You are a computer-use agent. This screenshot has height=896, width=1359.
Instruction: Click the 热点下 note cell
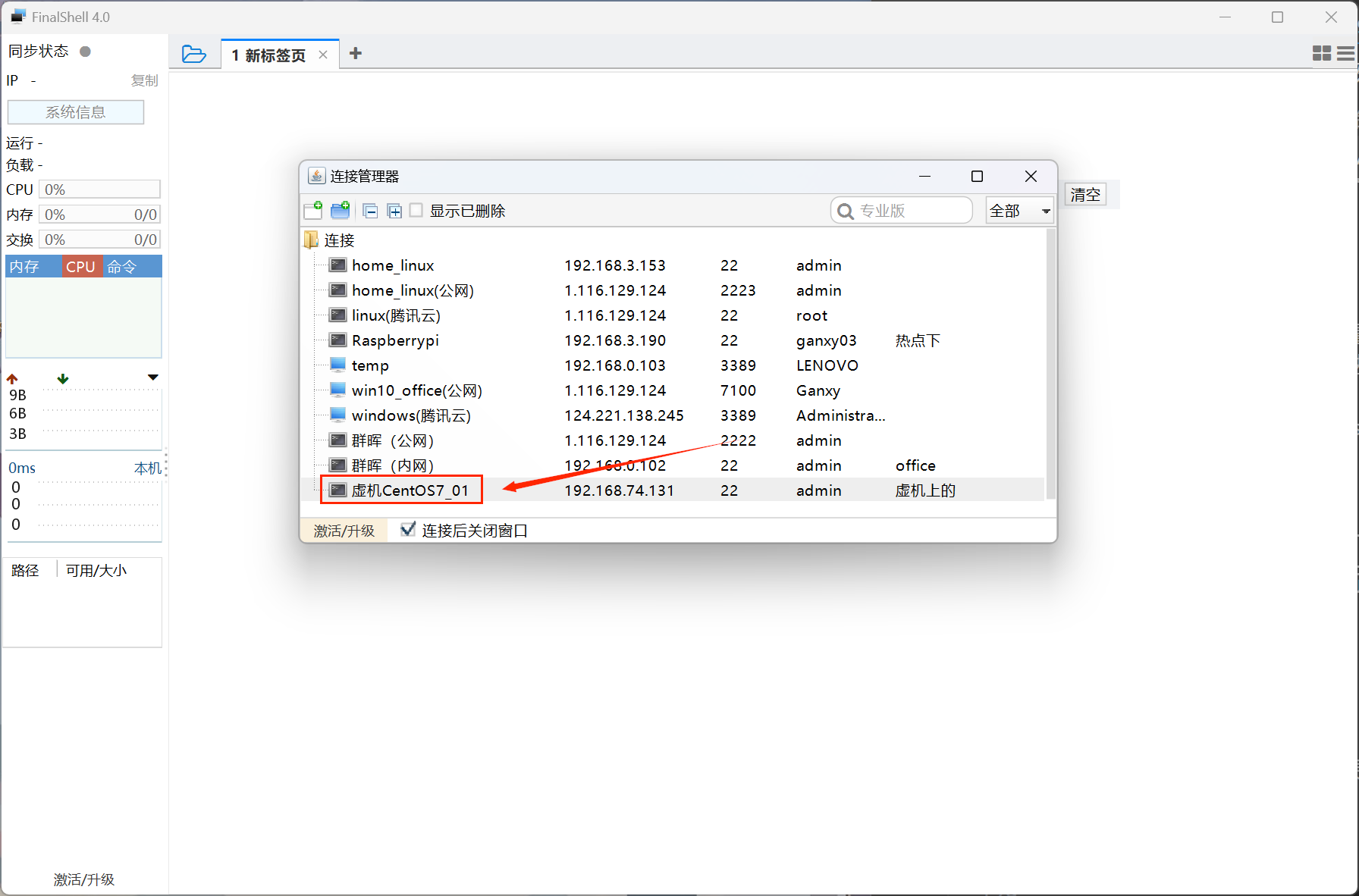click(x=918, y=340)
